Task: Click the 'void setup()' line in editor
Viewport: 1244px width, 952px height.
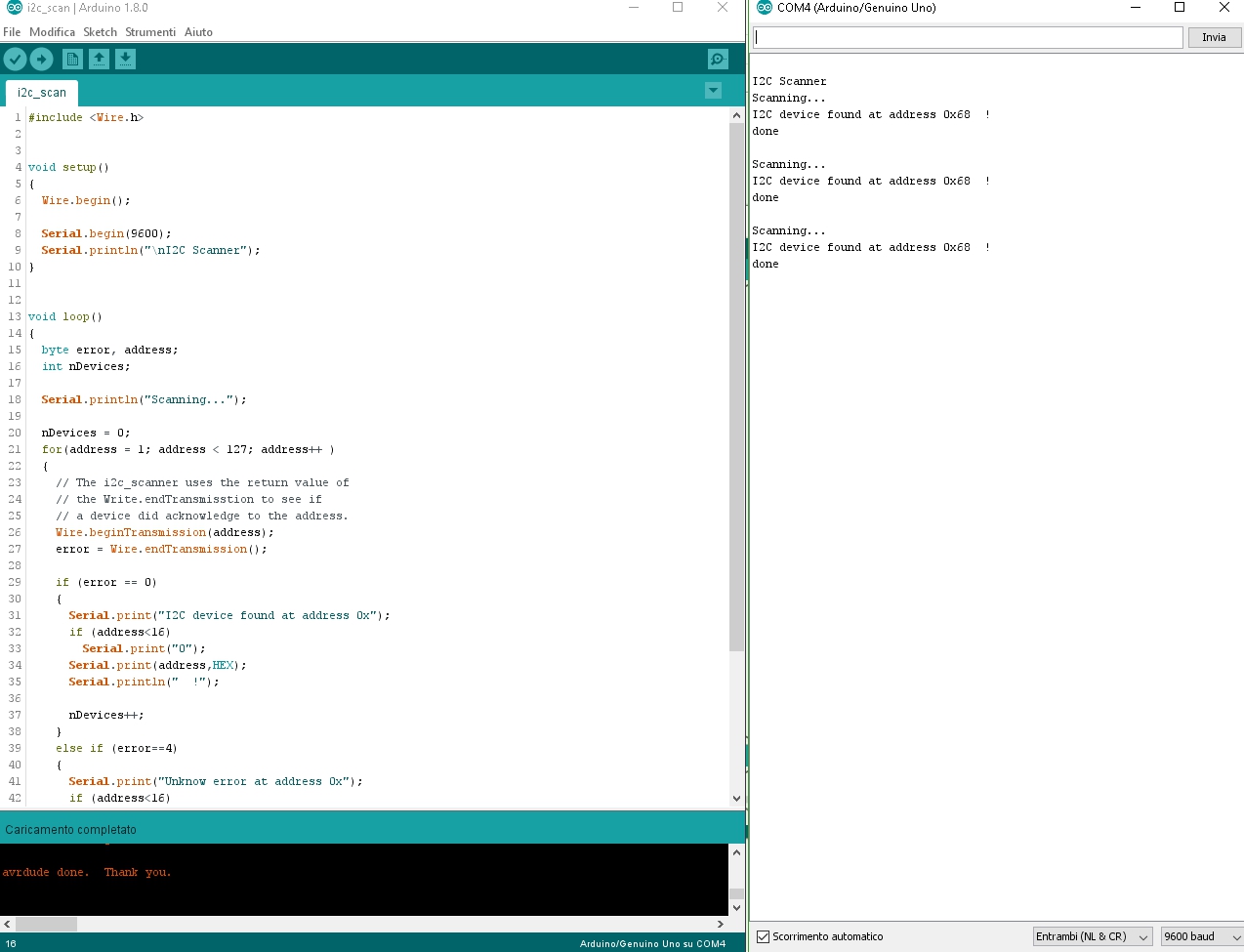Action: pyautogui.click(x=68, y=167)
